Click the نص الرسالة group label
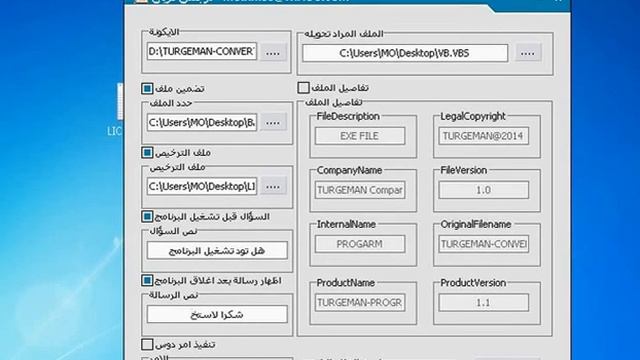 173,295
